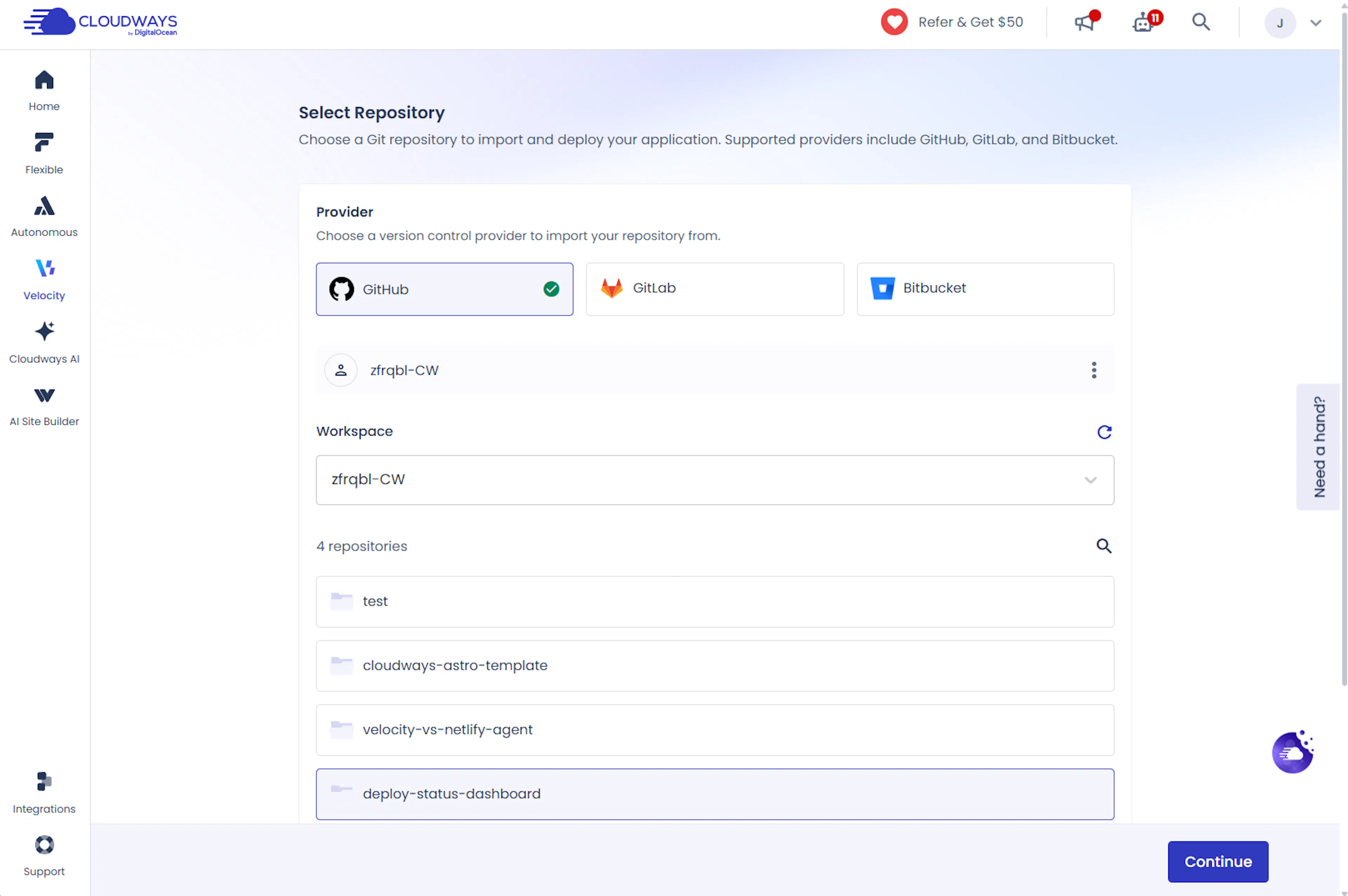
Task: Click the red heart referral icon
Action: (x=894, y=22)
